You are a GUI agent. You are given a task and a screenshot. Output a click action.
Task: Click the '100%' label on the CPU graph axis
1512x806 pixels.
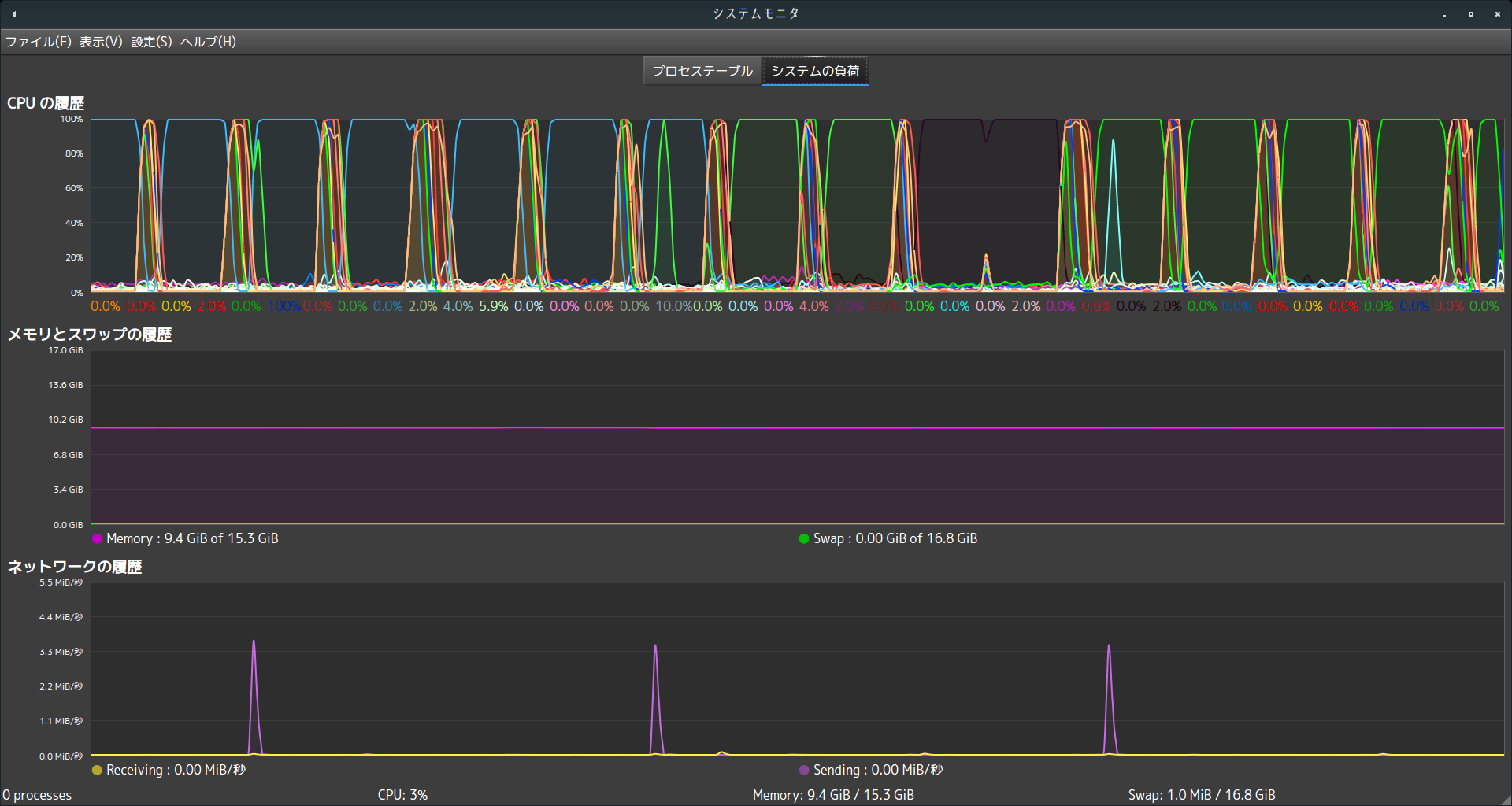pyautogui.click(x=72, y=119)
